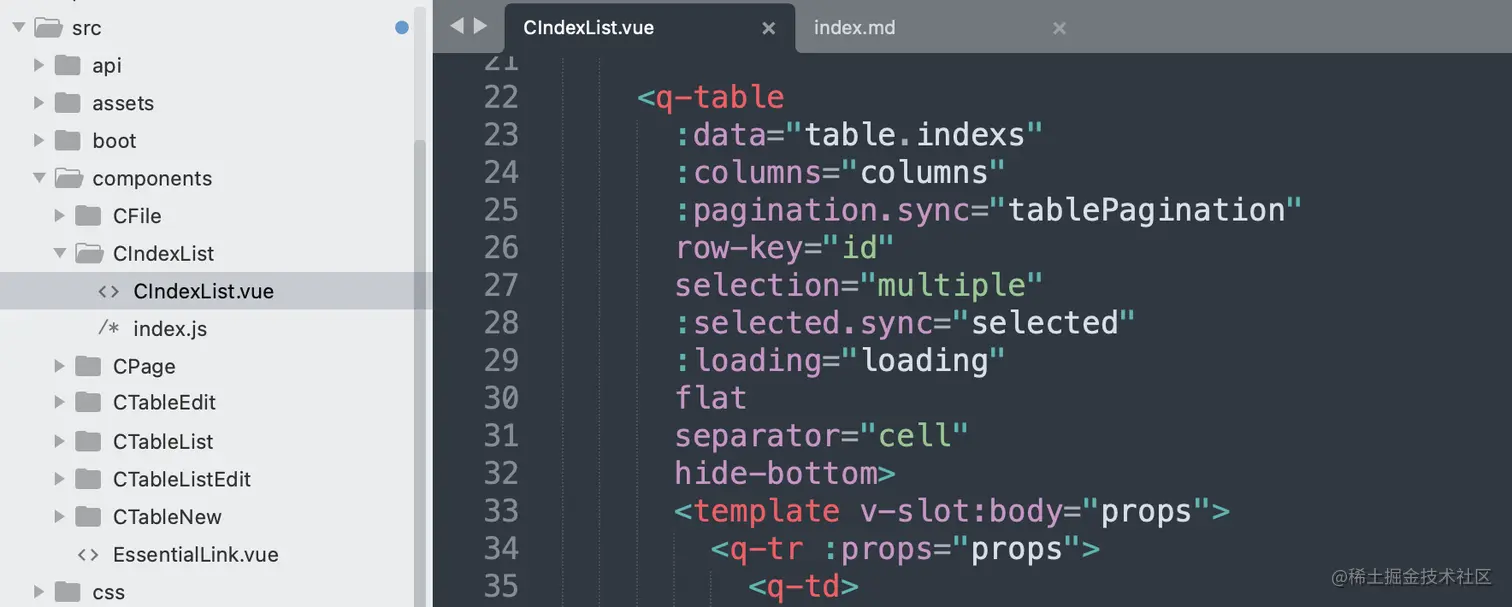Image resolution: width=1512 pixels, height=607 pixels.
Task: Expand the CFile folder arrow
Action: click(60, 216)
